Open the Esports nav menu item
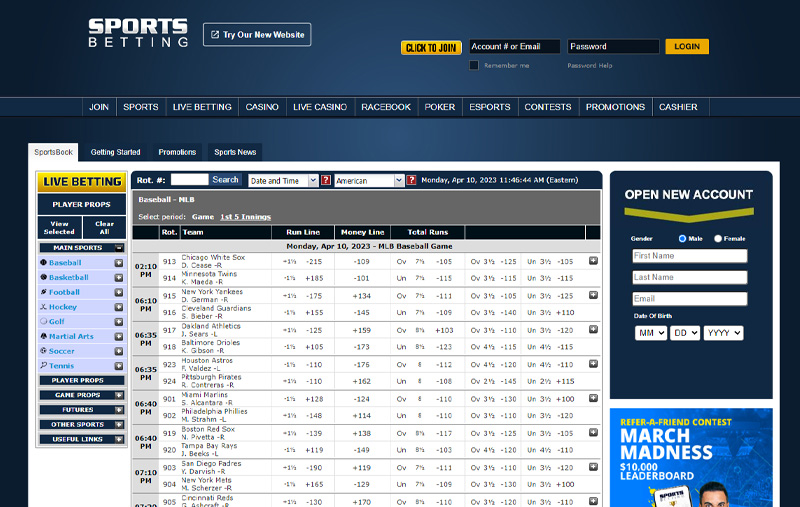The height and width of the screenshot is (507, 800). coord(490,107)
